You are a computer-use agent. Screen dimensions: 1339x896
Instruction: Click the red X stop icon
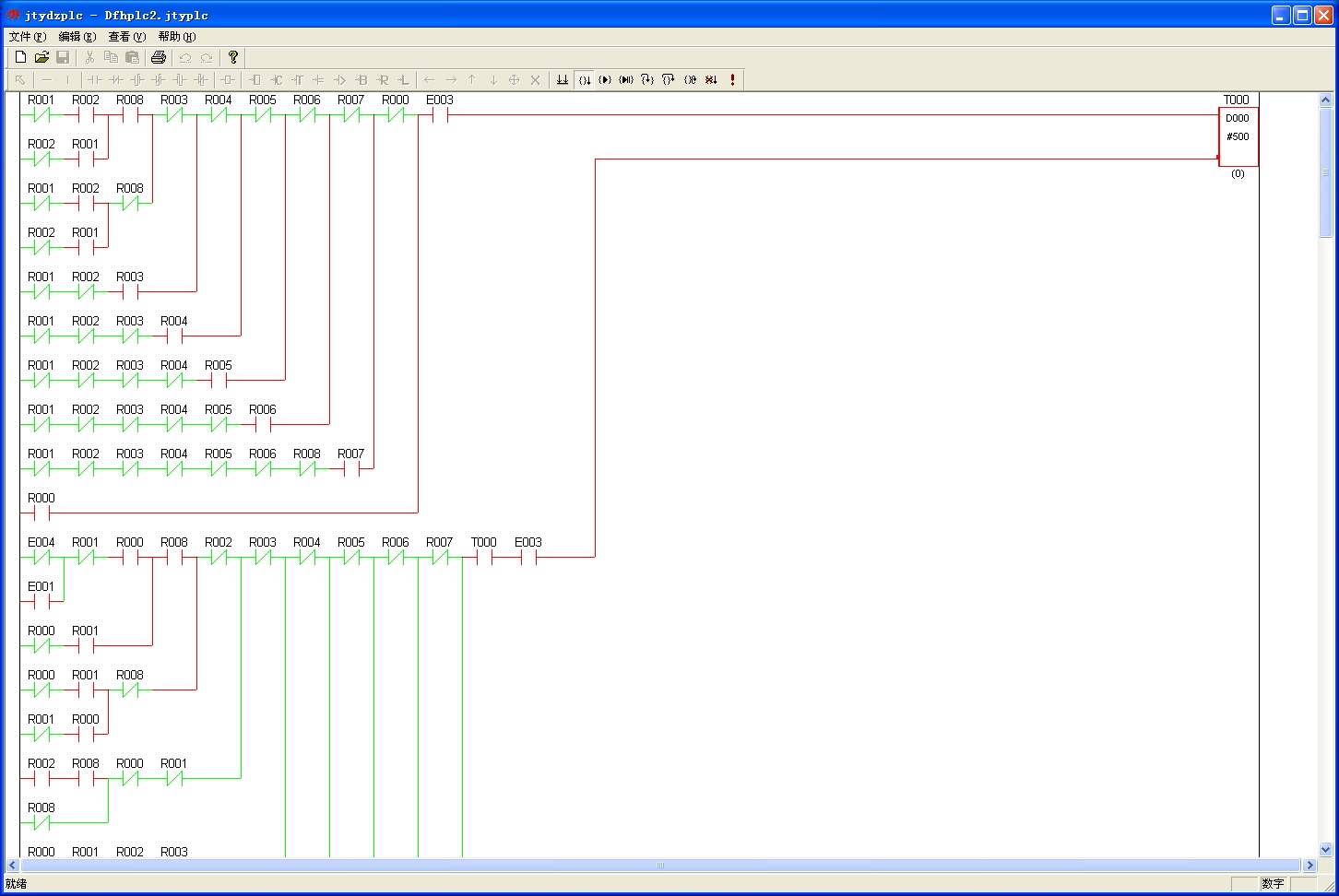point(711,80)
